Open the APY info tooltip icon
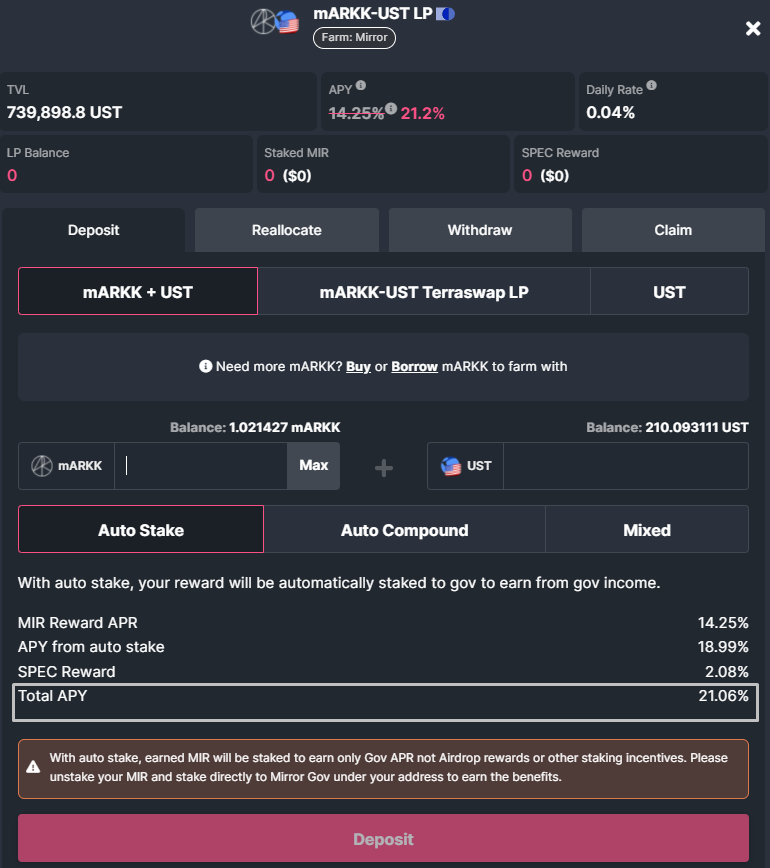 361,86
